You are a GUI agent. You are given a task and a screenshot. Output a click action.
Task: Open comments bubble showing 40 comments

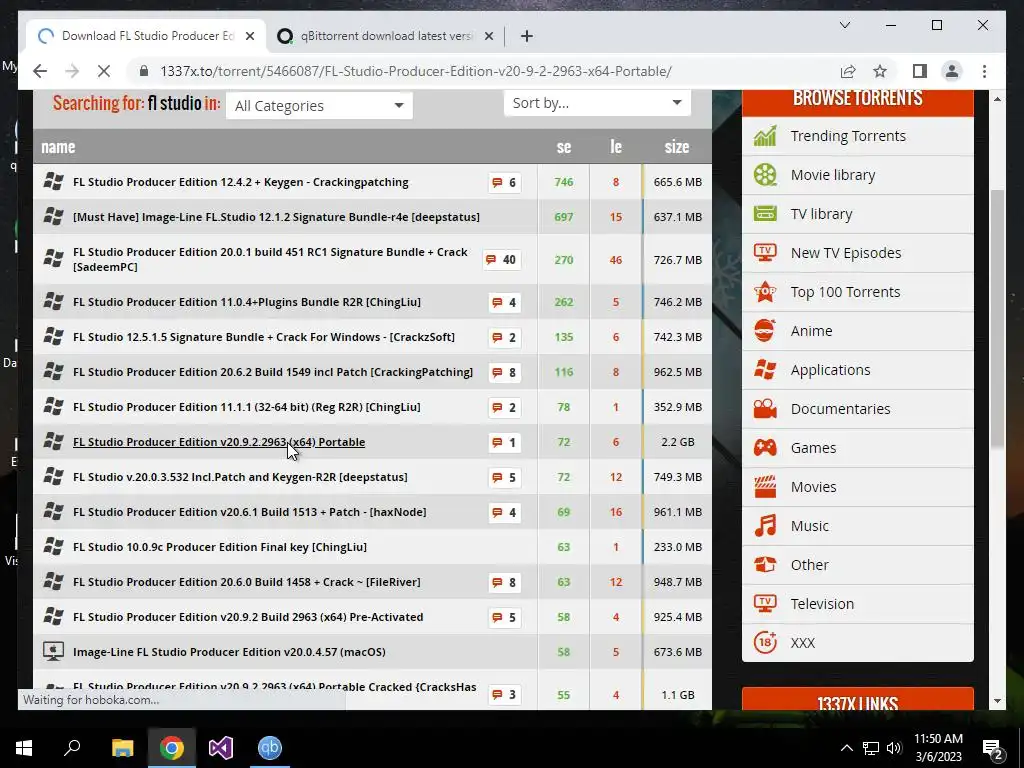click(502, 260)
